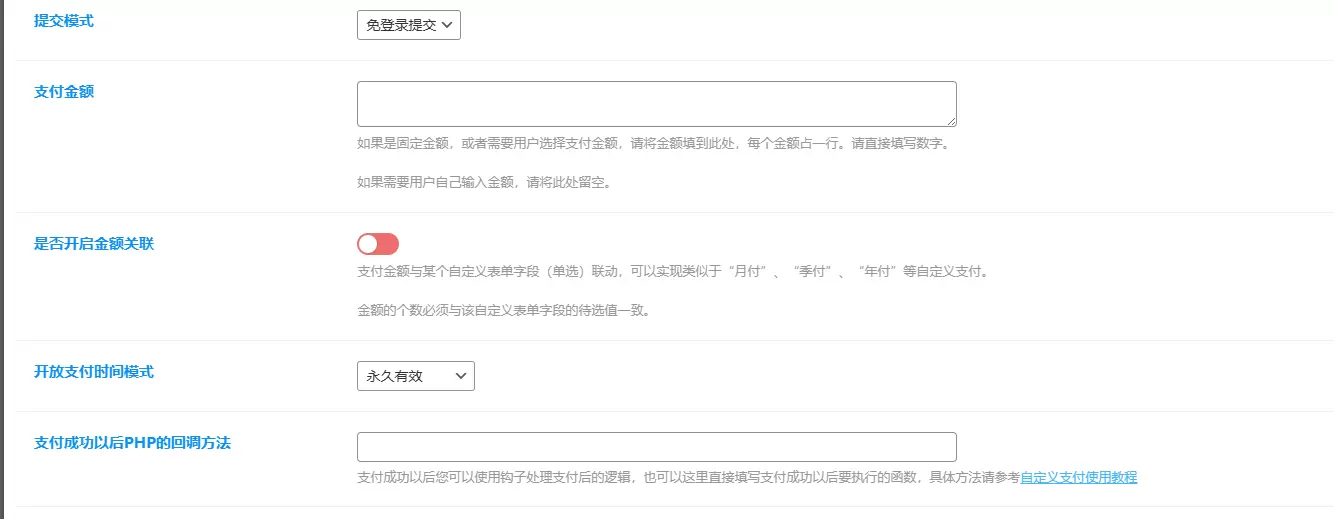Image resolution: width=1334 pixels, height=519 pixels.
Task: Open the 永久有效 payment time dropdown
Action: tap(415, 376)
